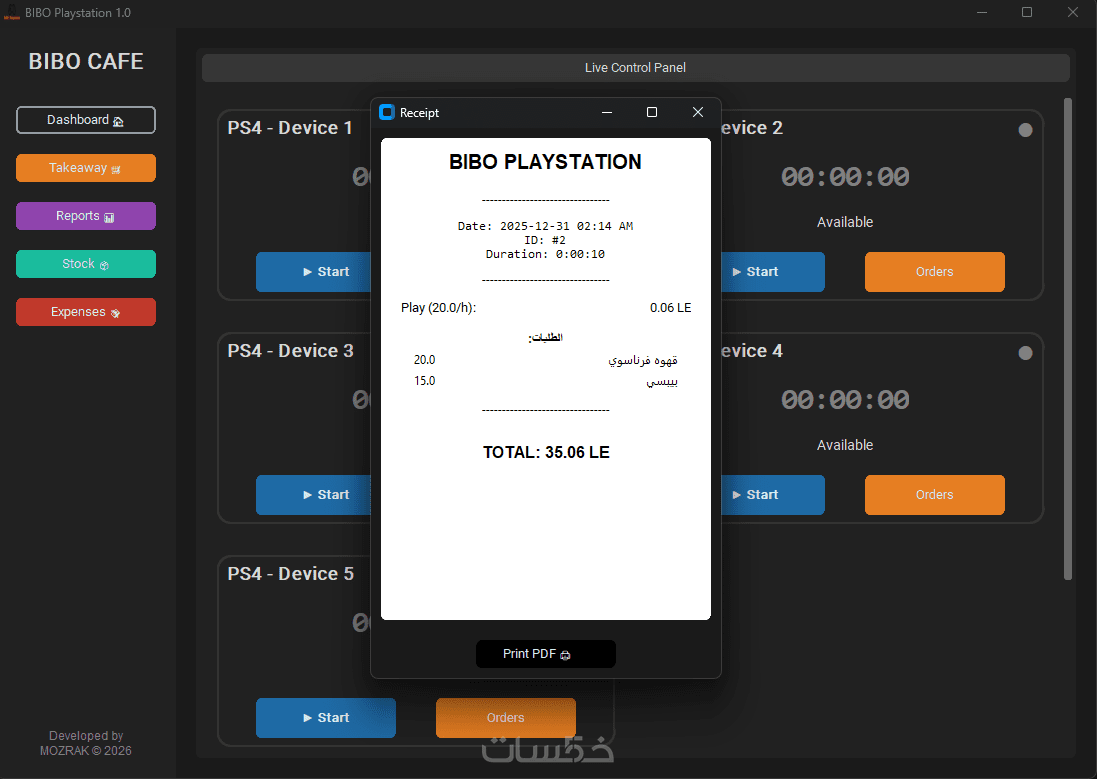Image resolution: width=1097 pixels, height=779 pixels.
Task: Click Print PDF in Receipt window
Action: click(x=546, y=654)
